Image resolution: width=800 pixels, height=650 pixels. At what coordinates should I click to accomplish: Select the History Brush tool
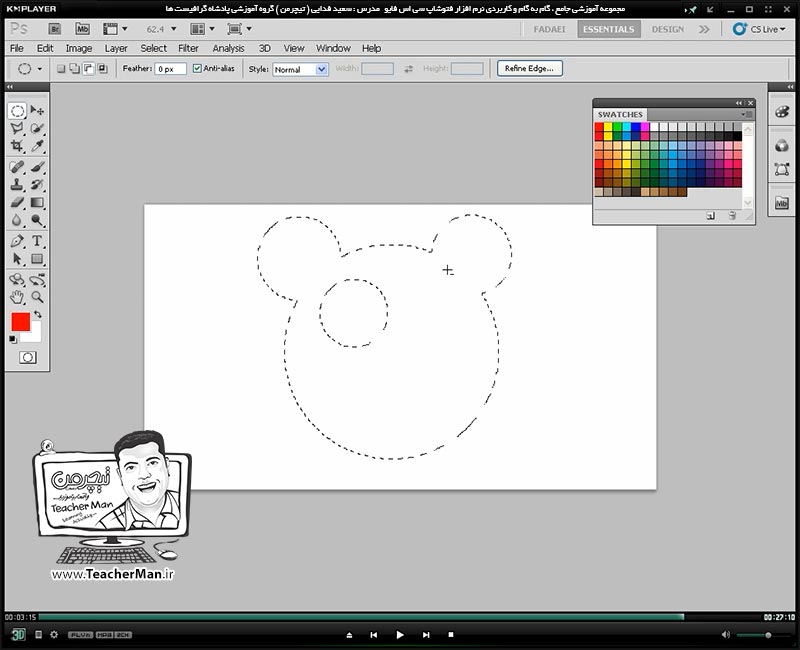[x=37, y=184]
